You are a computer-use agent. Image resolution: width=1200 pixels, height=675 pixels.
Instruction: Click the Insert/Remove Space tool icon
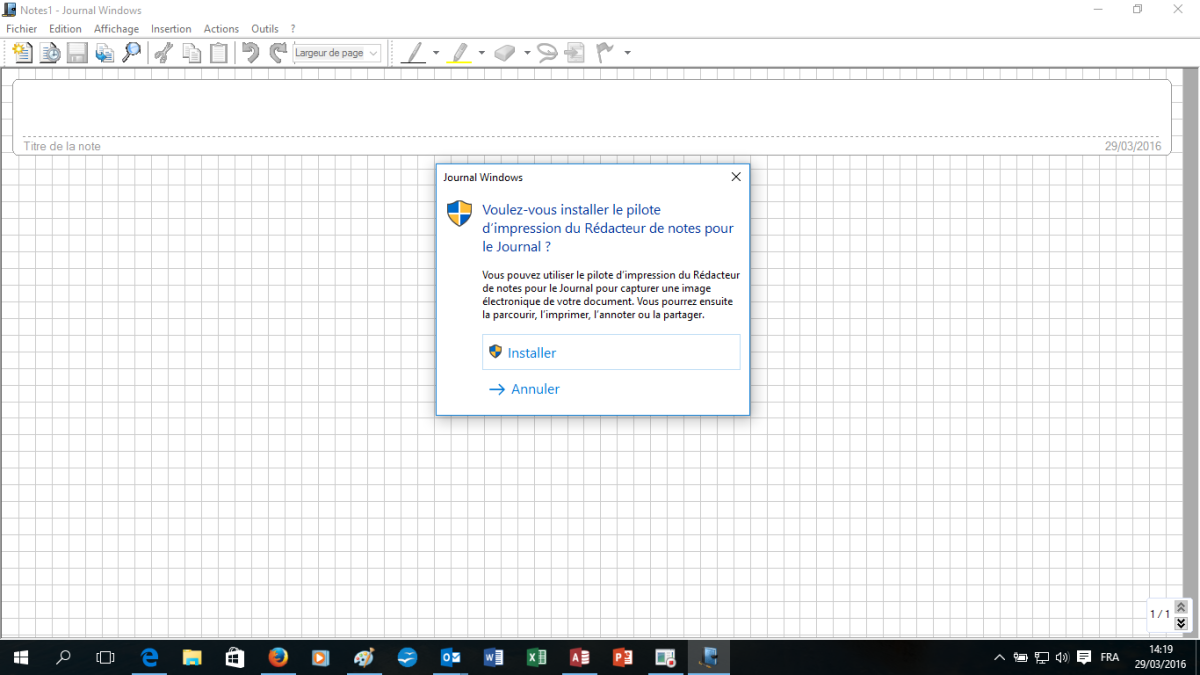(575, 53)
